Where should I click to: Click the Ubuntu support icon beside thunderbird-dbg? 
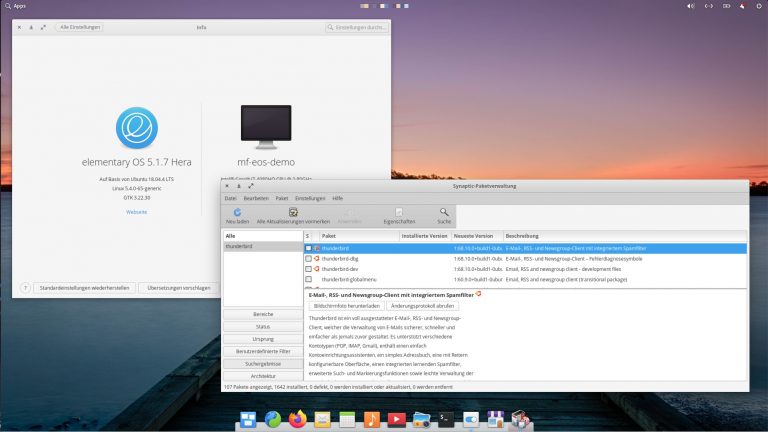coord(316,258)
